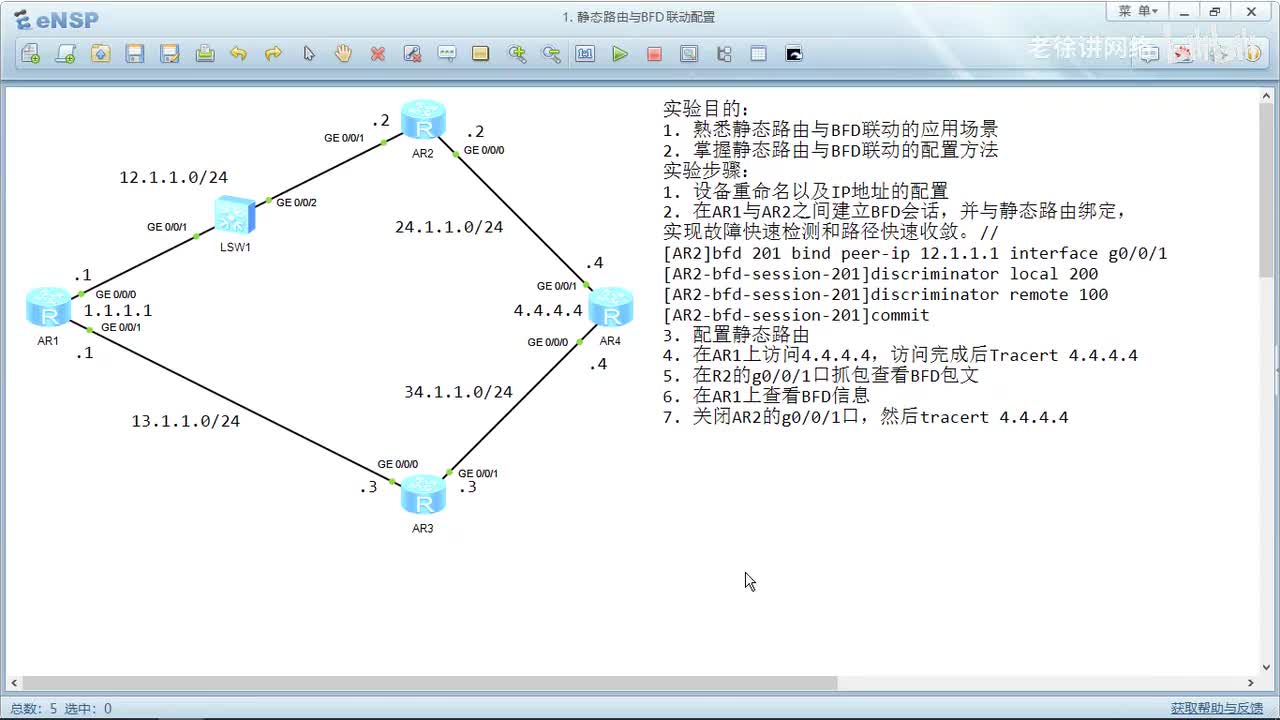Viewport: 1280px width, 720px height.
Task: Zoom in on the topology canvas
Action: (x=517, y=54)
